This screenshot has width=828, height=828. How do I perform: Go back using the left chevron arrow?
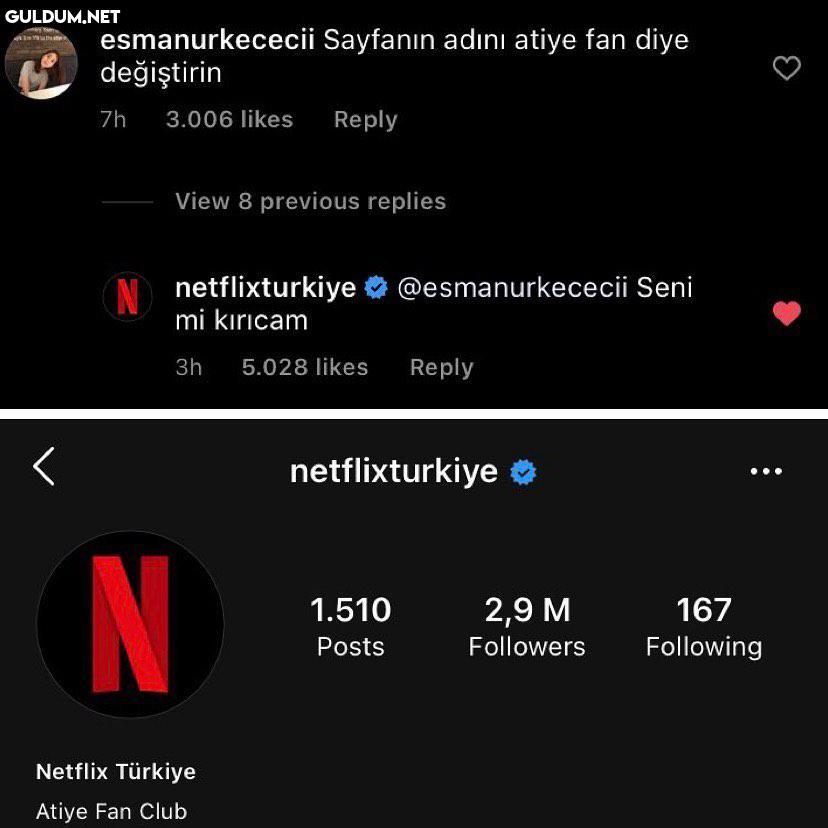point(44,467)
